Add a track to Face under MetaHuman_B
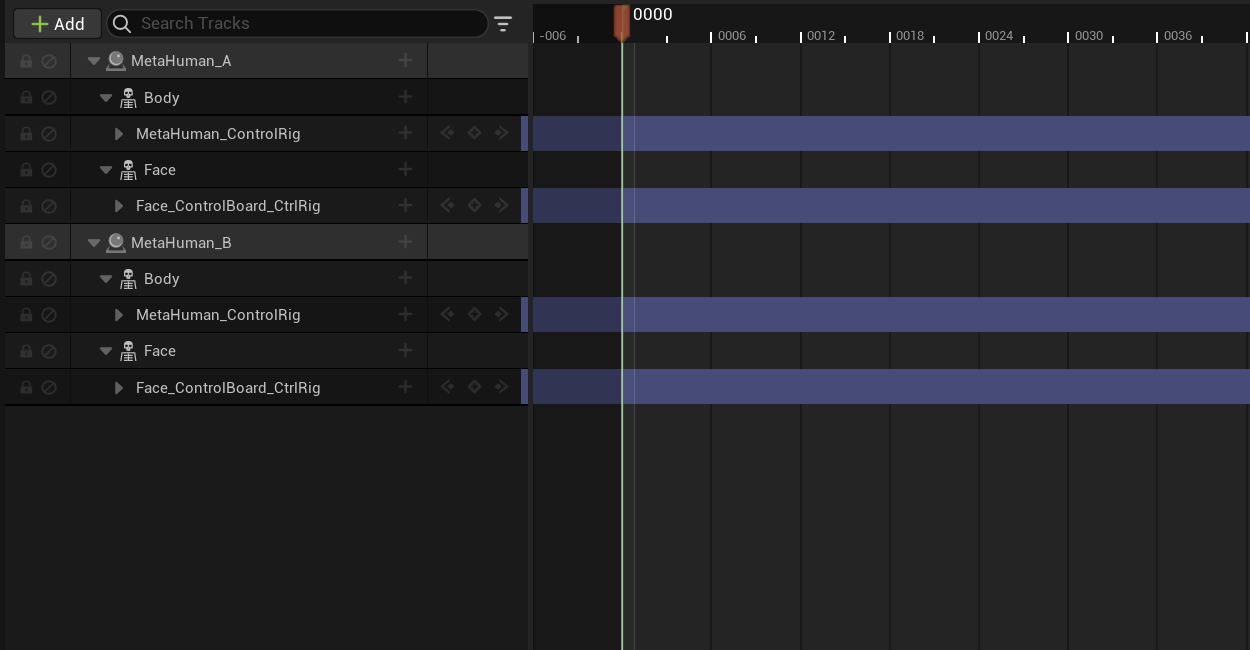1250x650 pixels. (405, 350)
